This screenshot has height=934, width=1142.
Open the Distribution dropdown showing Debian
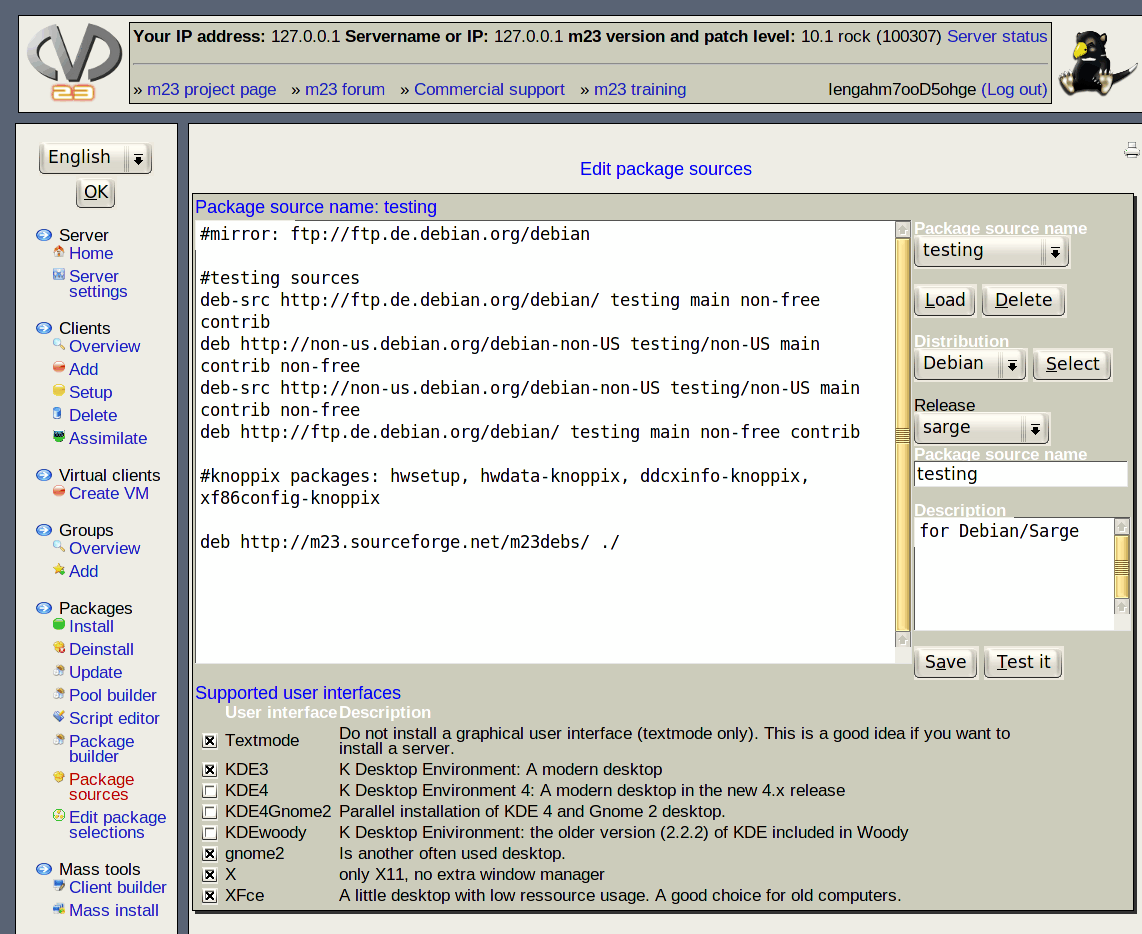click(969, 364)
